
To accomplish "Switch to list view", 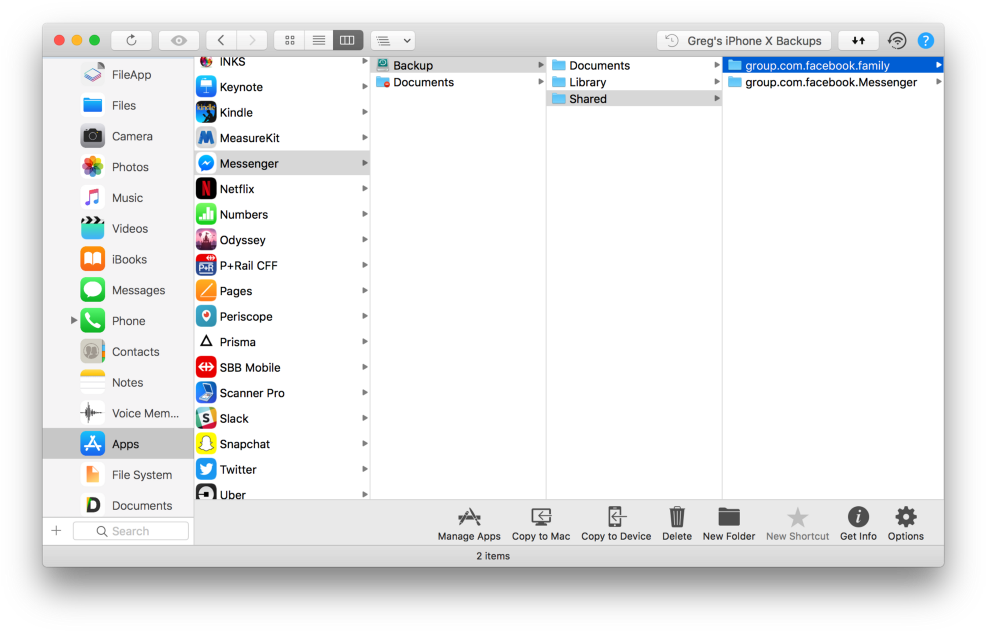I will 319,40.
